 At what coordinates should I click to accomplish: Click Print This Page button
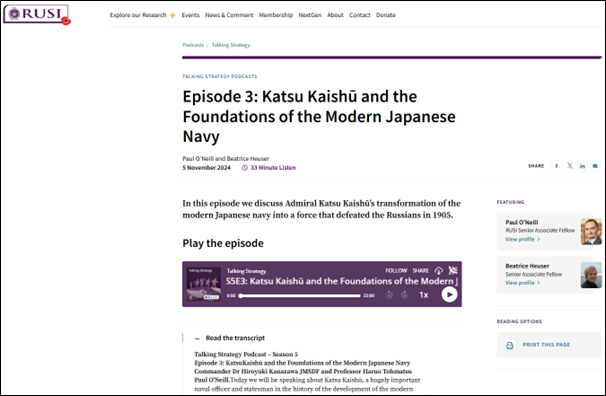[x=546, y=345]
